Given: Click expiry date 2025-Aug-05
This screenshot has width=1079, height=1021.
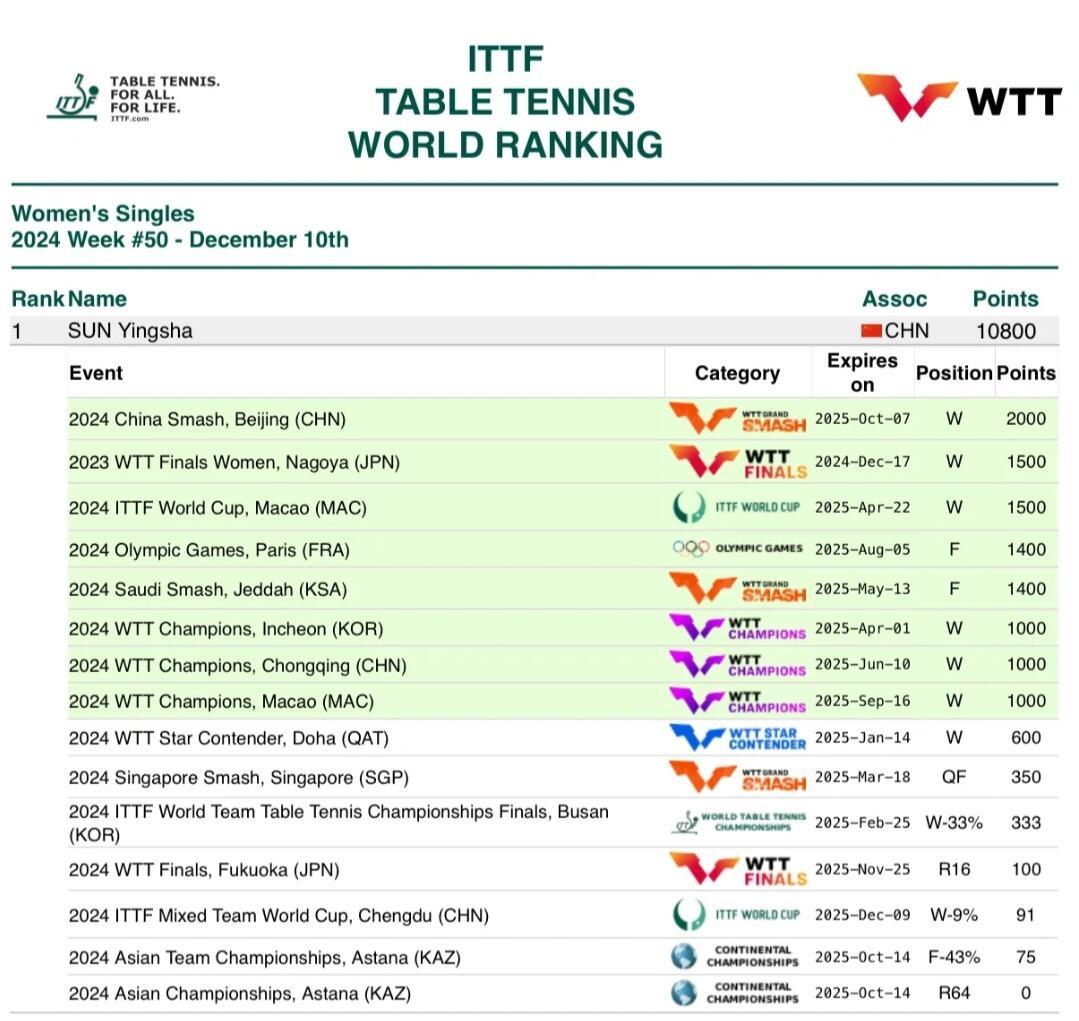Looking at the screenshot, I should pos(862,549).
